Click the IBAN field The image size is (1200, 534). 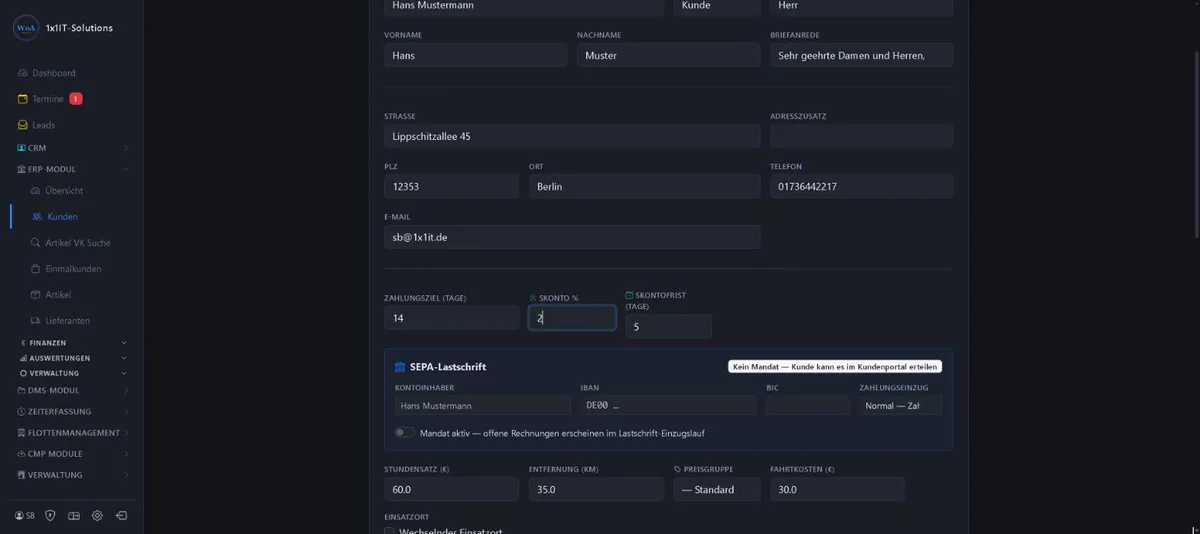668,406
